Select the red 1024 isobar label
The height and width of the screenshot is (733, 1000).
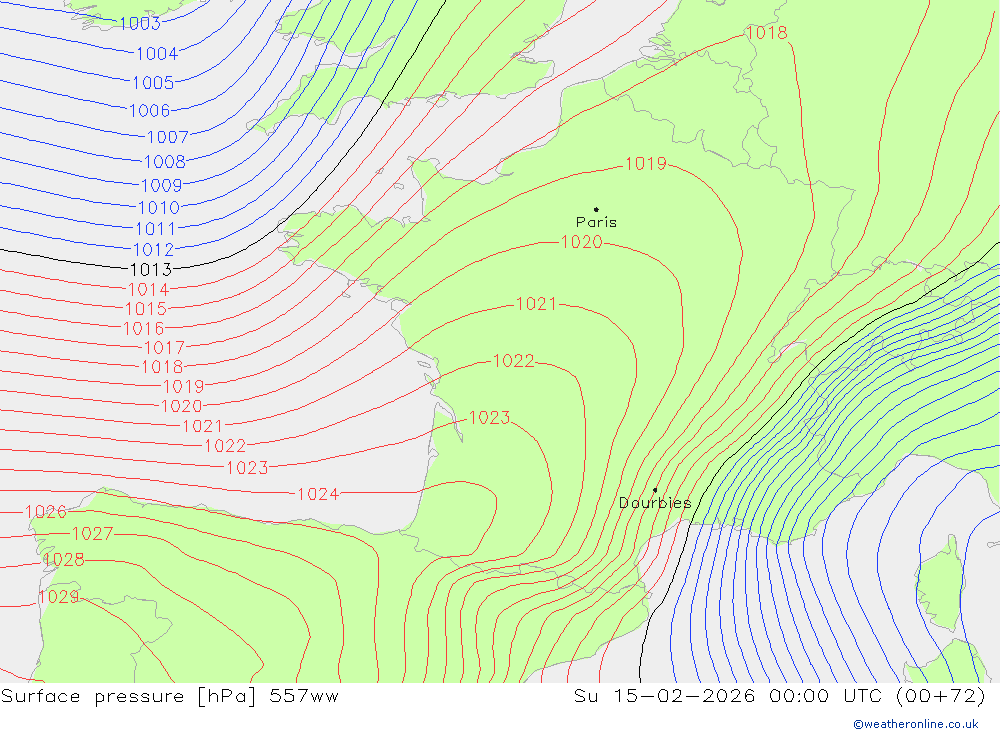tap(318, 494)
